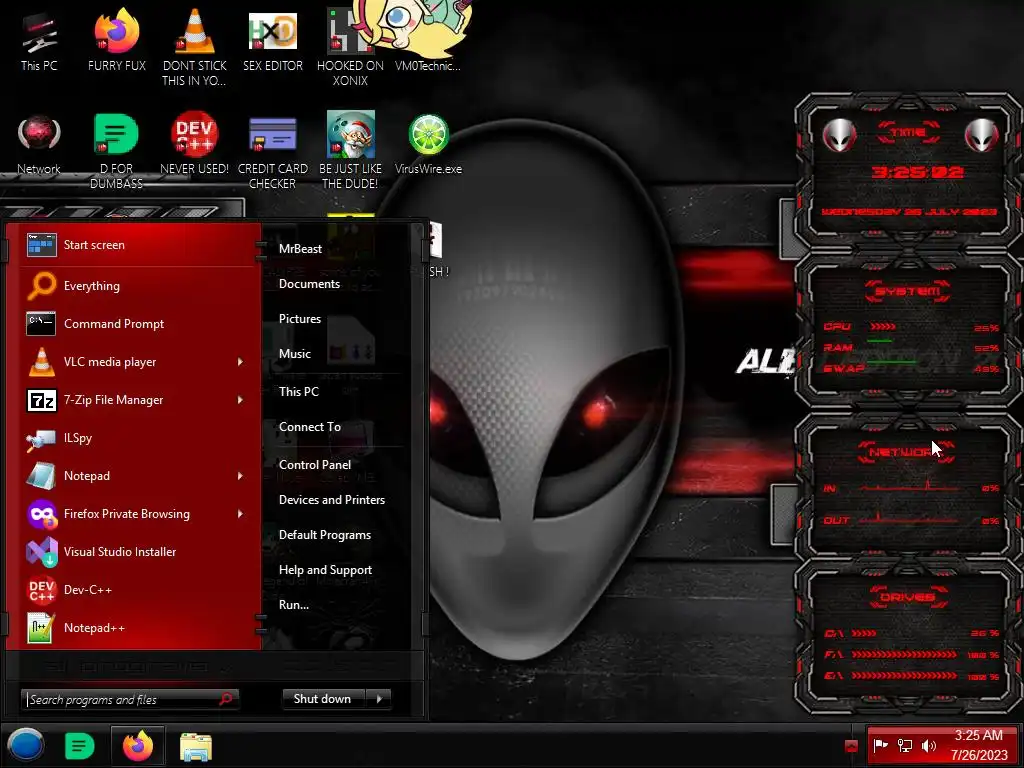Open Documents from the start menu
The image size is (1024, 768).
[x=309, y=284]
